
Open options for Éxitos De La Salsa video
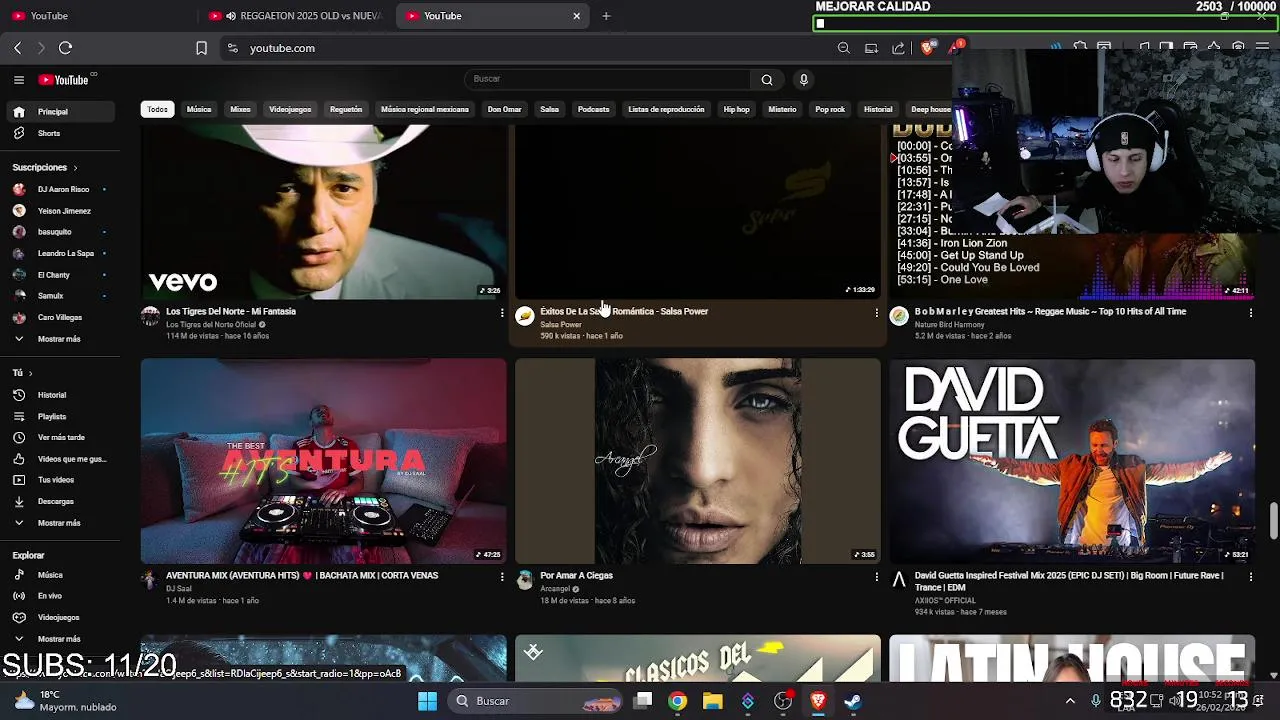876,313
